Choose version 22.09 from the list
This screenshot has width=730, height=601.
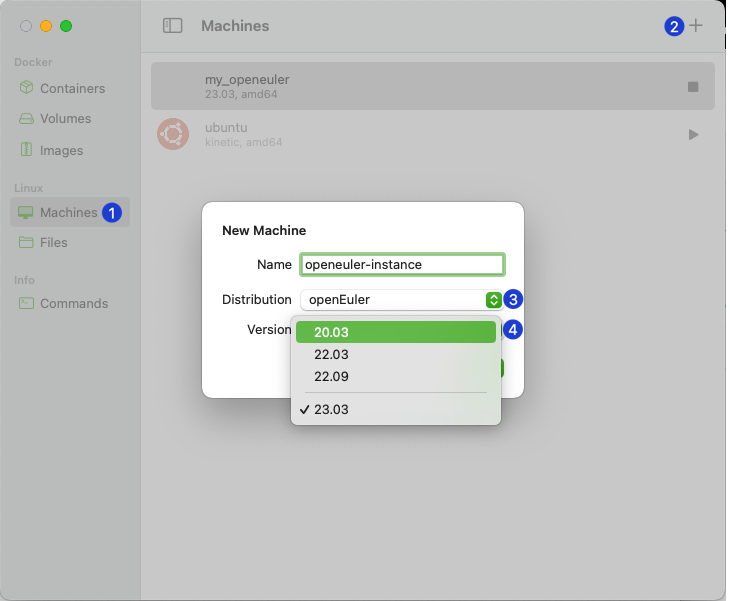pyautogui.click(x=396, y=376)
